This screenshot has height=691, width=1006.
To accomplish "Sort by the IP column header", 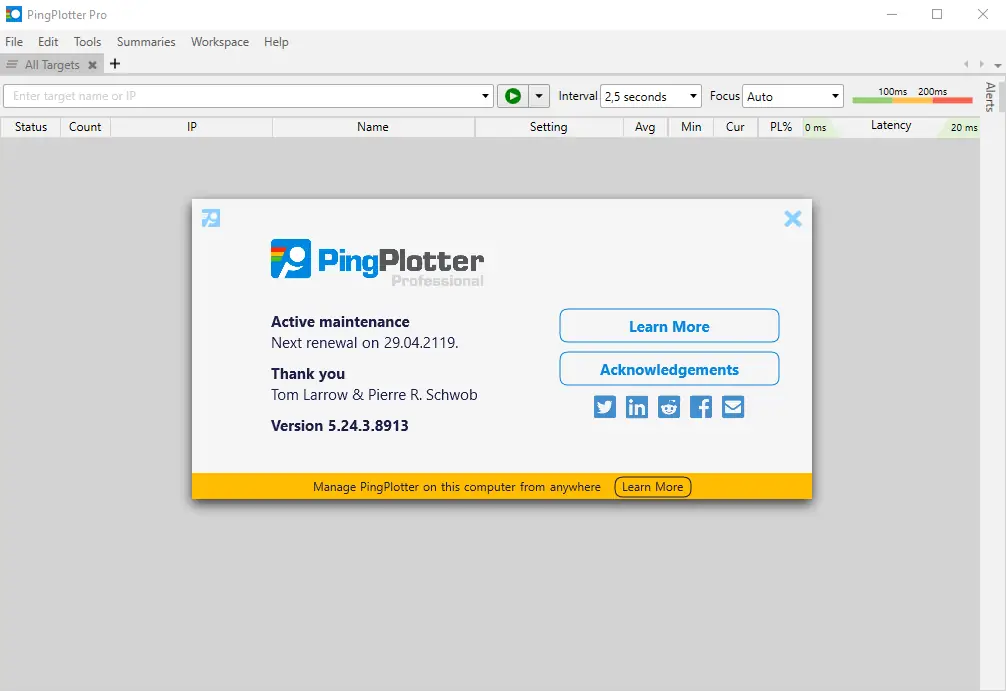I will (x=192, y=127).
